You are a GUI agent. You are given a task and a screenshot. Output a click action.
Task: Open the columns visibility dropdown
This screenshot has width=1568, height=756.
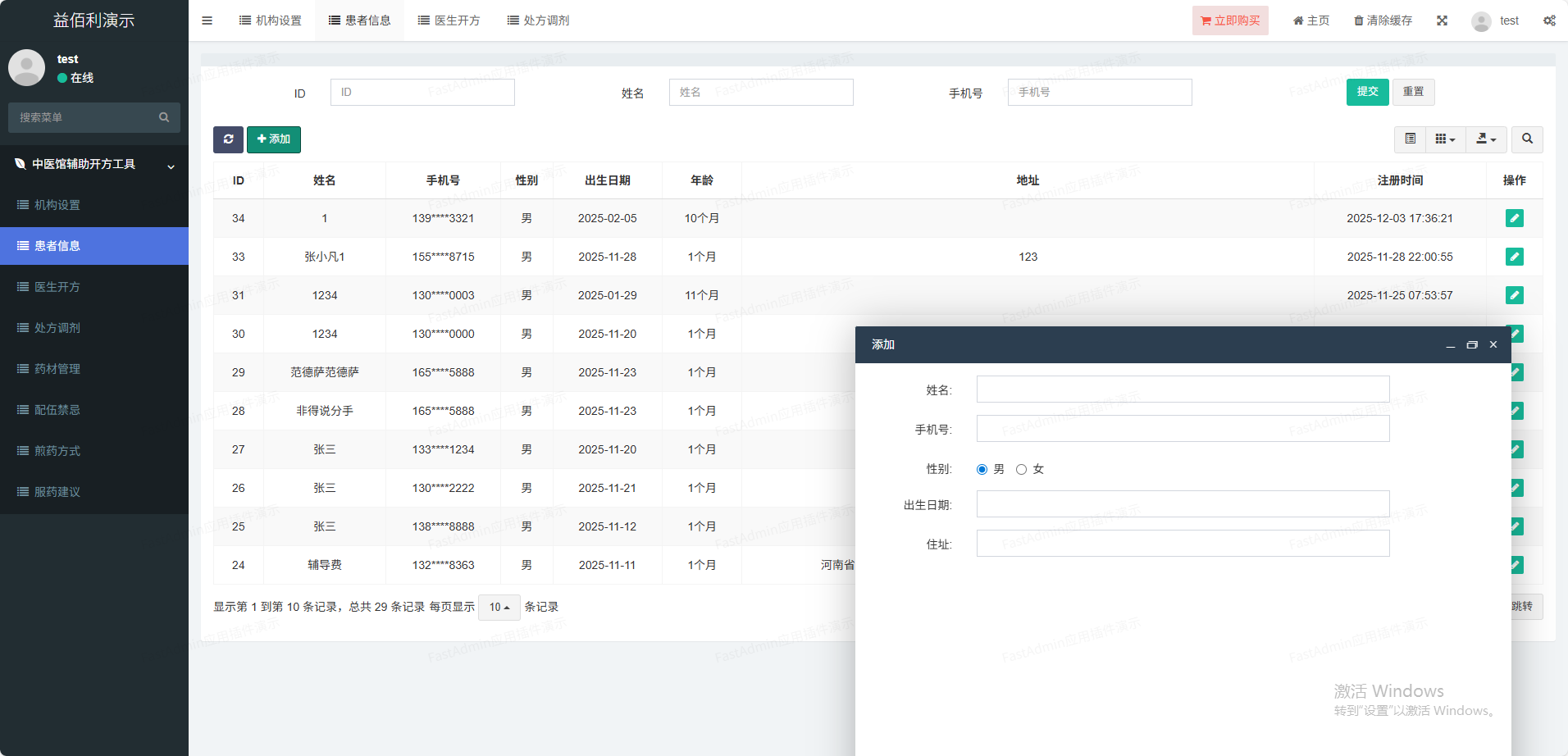coord(1445,139)
